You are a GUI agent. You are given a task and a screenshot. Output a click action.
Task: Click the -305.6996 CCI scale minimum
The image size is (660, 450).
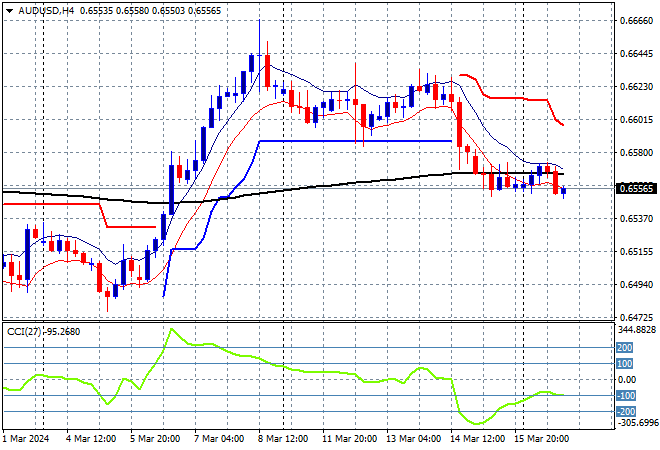638,423
